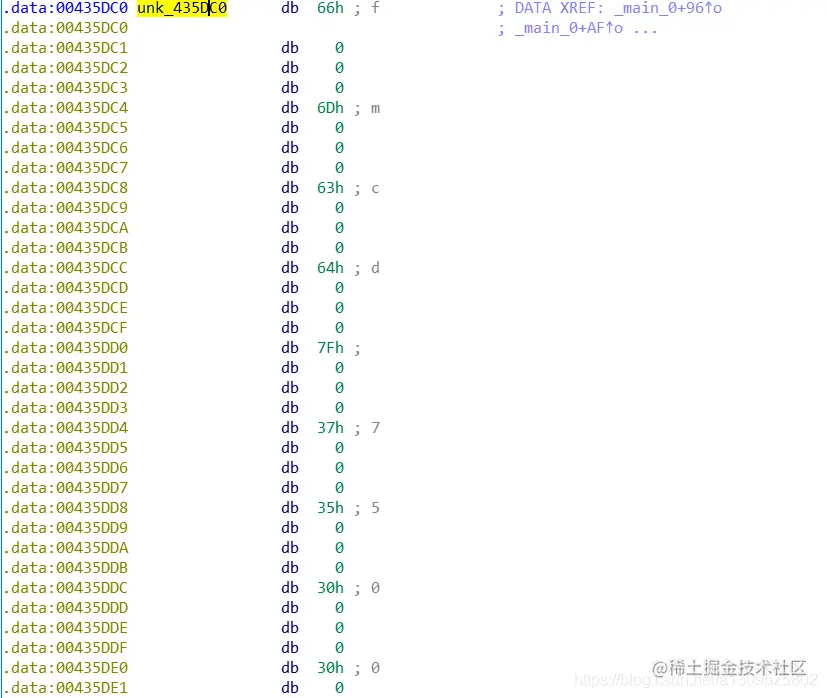Click the '5' character comment at 00435DD8
Screen dimensions: 827x698
tap(375, 508)
